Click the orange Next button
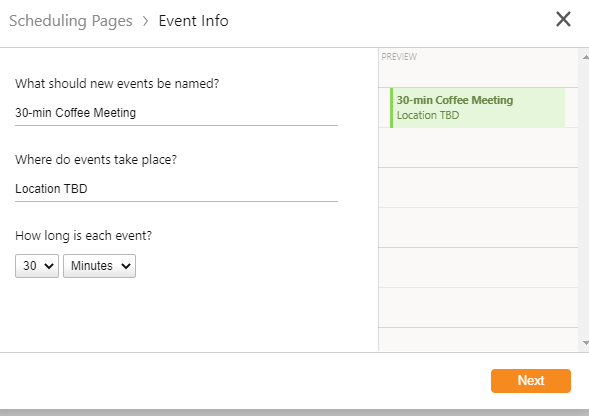589x416 pixels. click(x=531, y=381)
